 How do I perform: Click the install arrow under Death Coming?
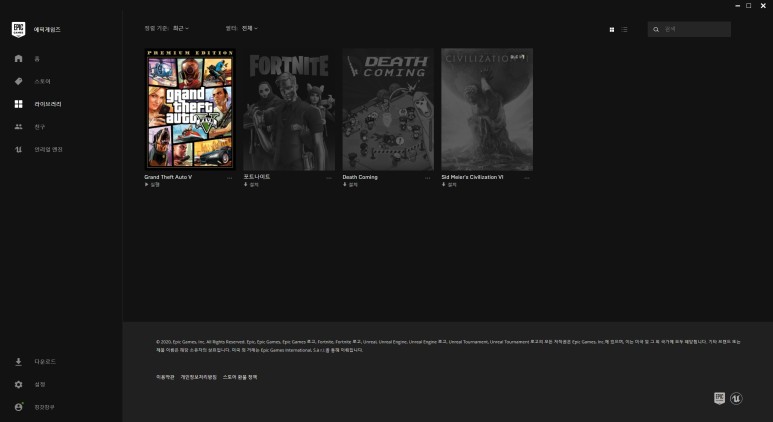[x=345, y=184]
